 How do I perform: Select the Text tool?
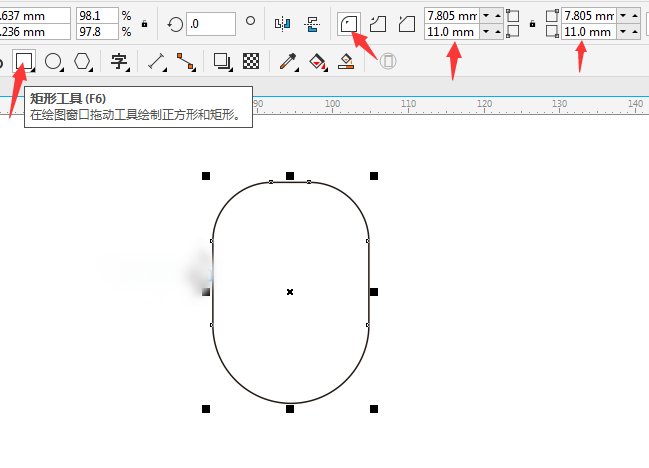click(119, 62)
